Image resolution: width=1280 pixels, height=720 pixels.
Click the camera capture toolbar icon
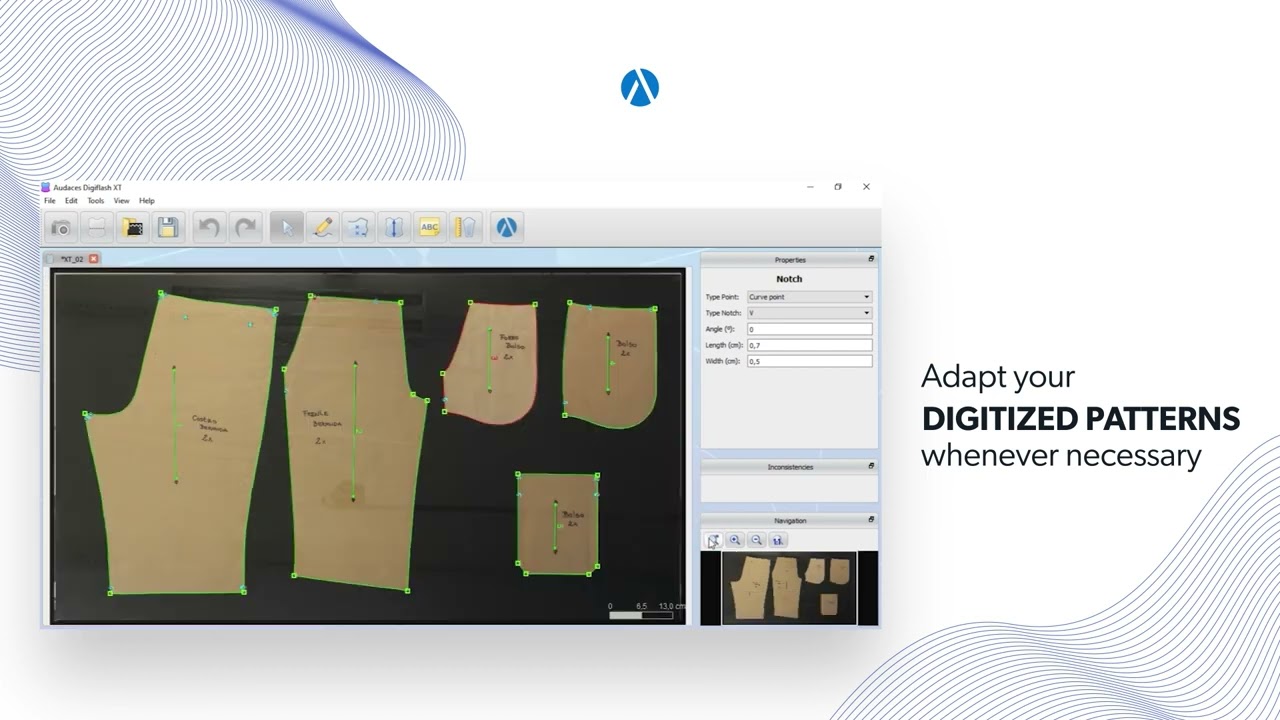(x=61, y=228)
